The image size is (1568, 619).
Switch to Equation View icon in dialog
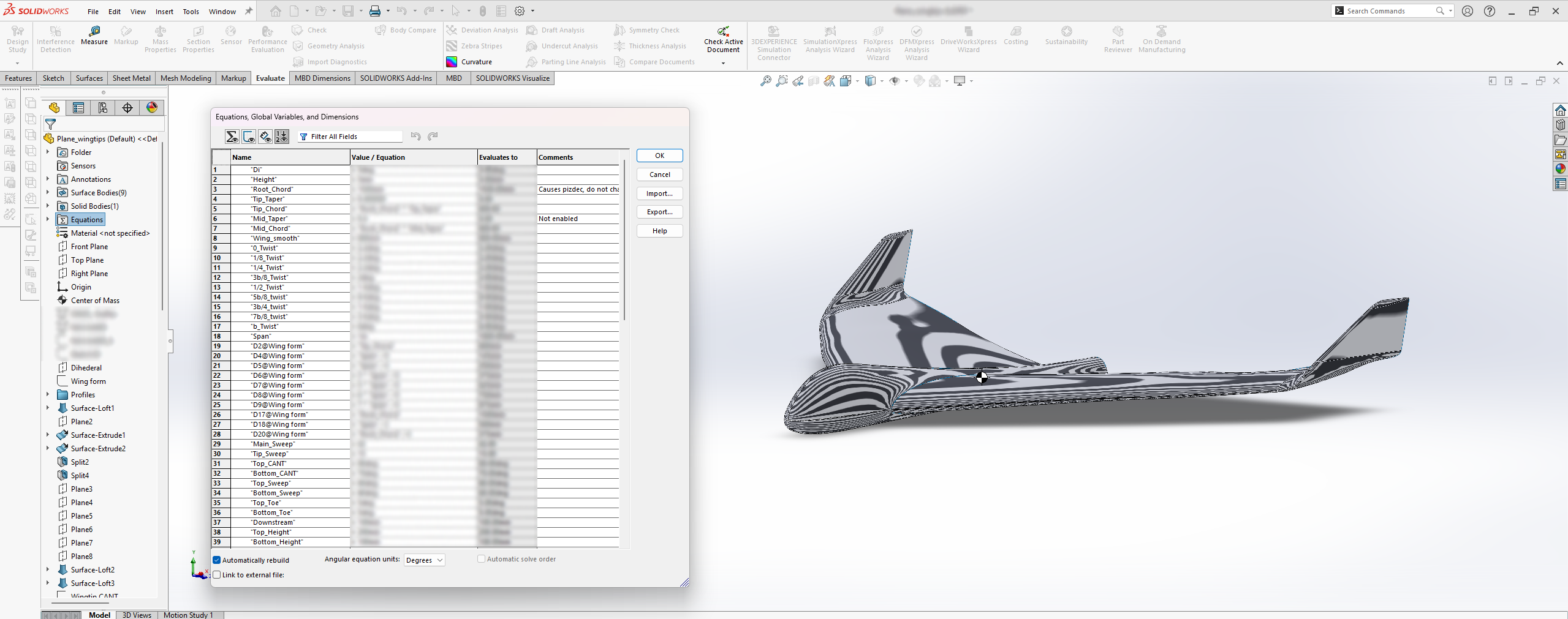click(x=232, y=137)
